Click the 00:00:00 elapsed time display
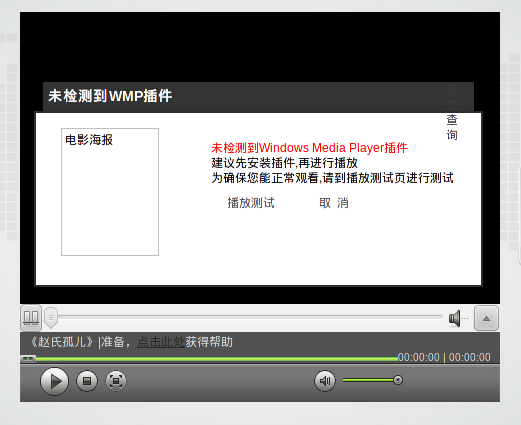 point(419,357)
